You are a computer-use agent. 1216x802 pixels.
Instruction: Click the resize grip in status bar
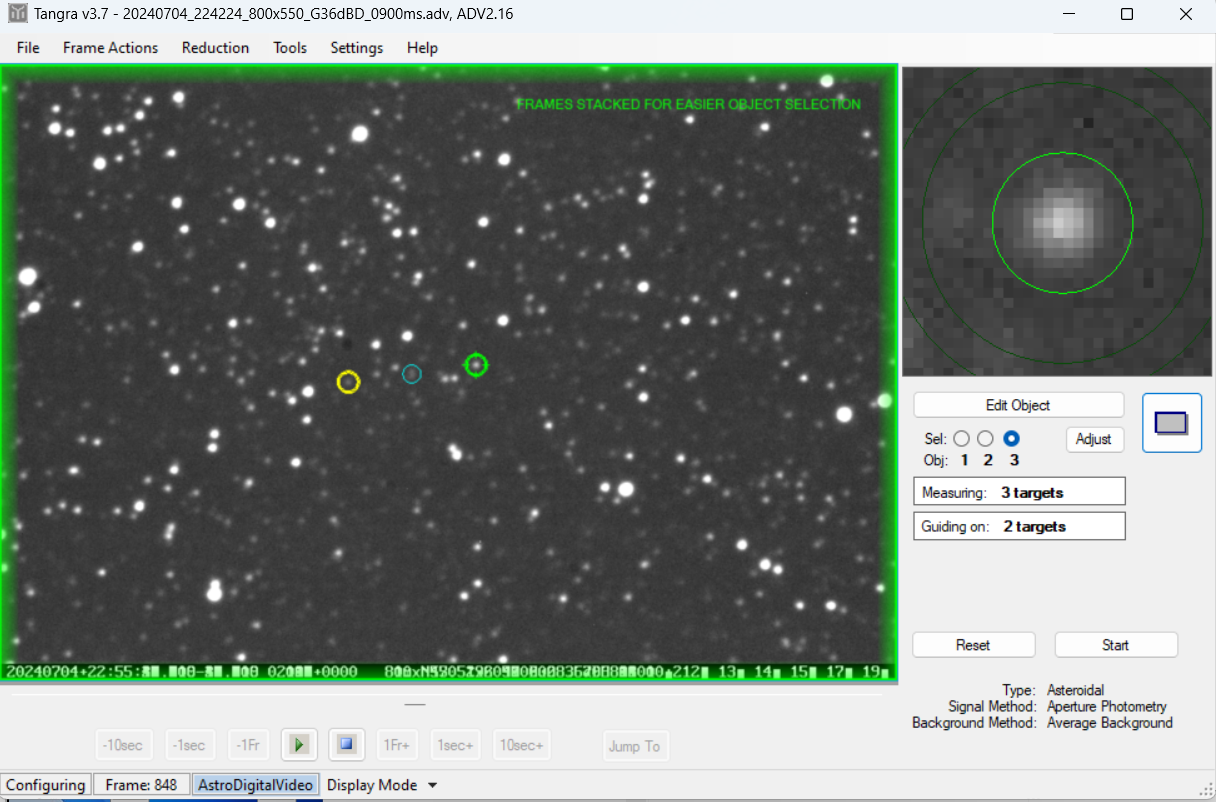(x=1206, y=786)
